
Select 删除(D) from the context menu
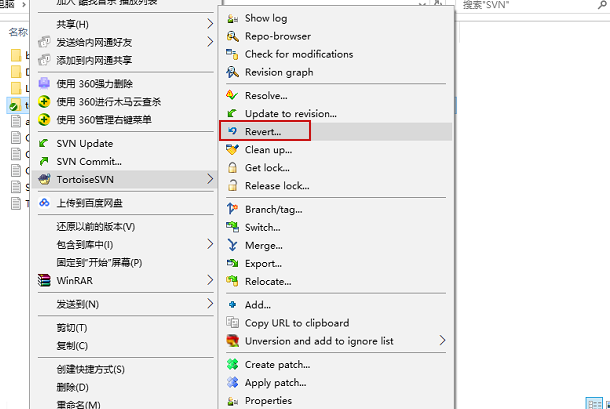(126, 387)
